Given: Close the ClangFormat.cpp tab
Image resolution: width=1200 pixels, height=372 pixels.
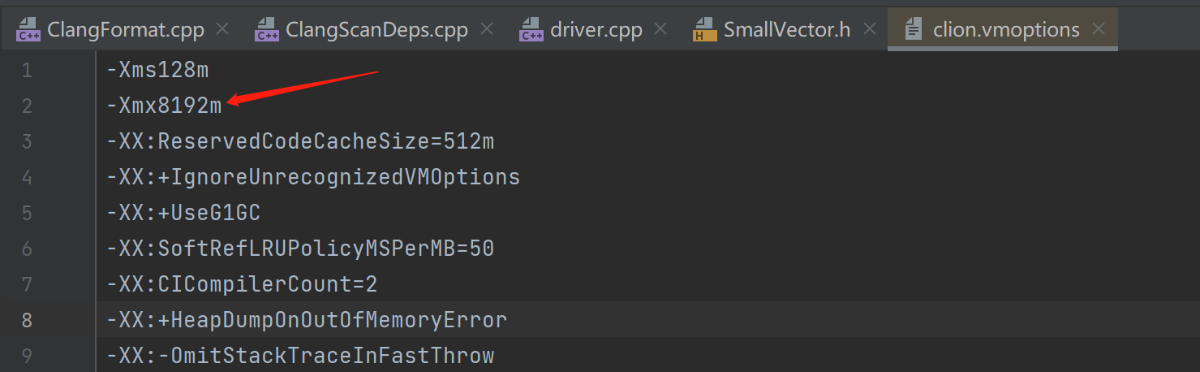Looking at the screenshot, I should pyautogui.click(x=222, y=30).
